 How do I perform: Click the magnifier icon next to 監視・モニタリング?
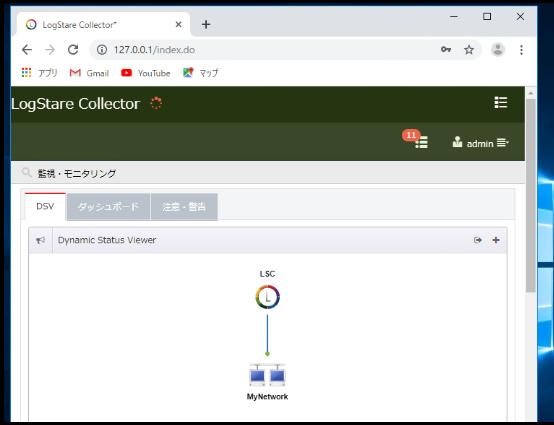click(x=26, y=173)
